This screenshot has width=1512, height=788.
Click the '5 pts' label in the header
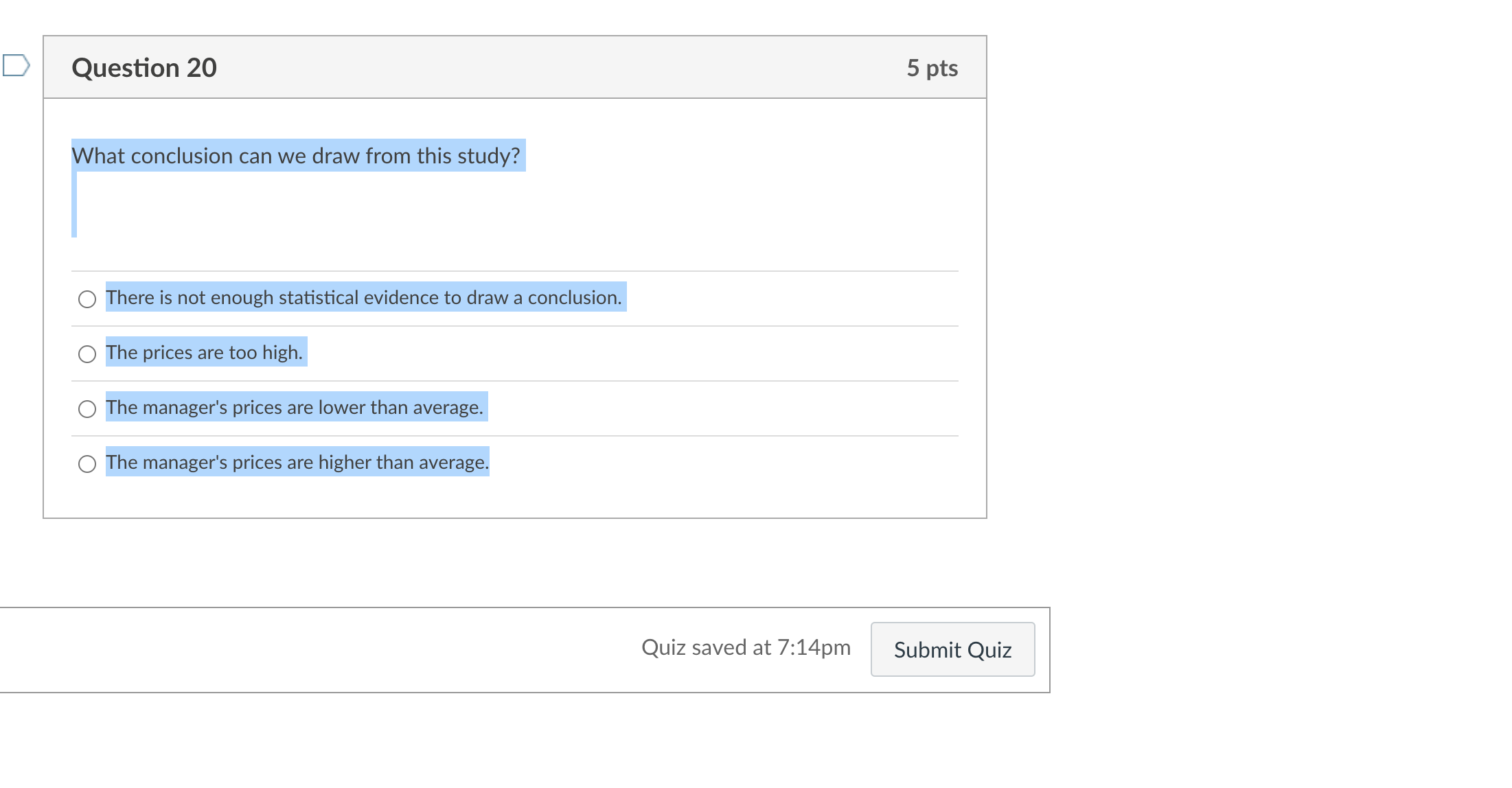tap(933, 67)
